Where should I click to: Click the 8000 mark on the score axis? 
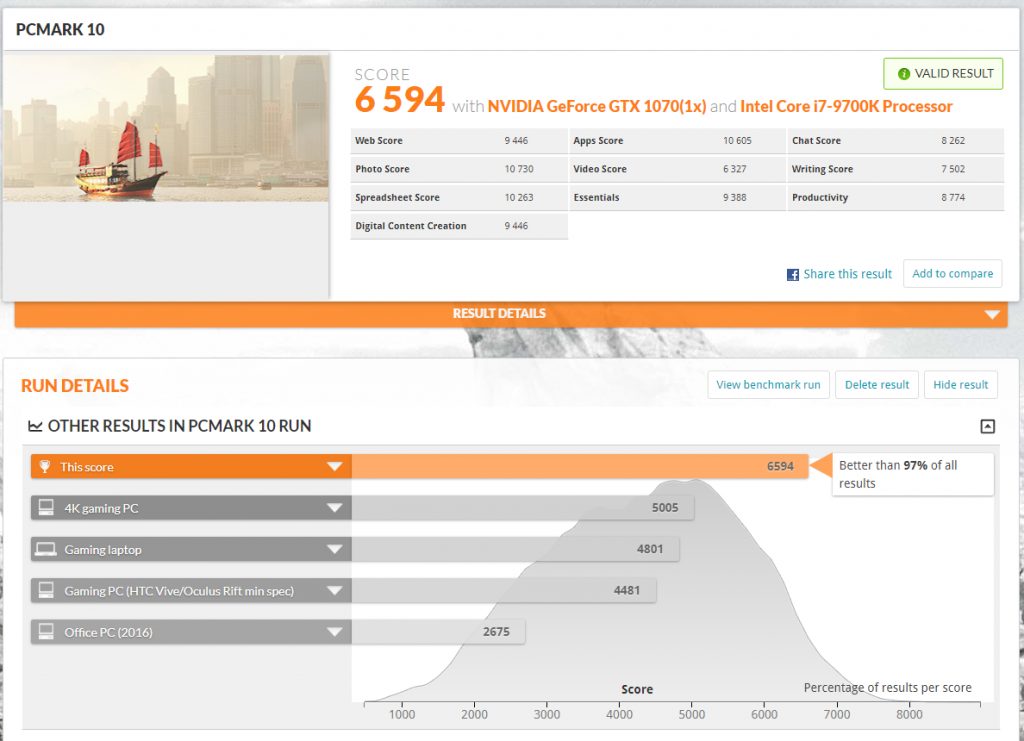click(x=909, y=714)
